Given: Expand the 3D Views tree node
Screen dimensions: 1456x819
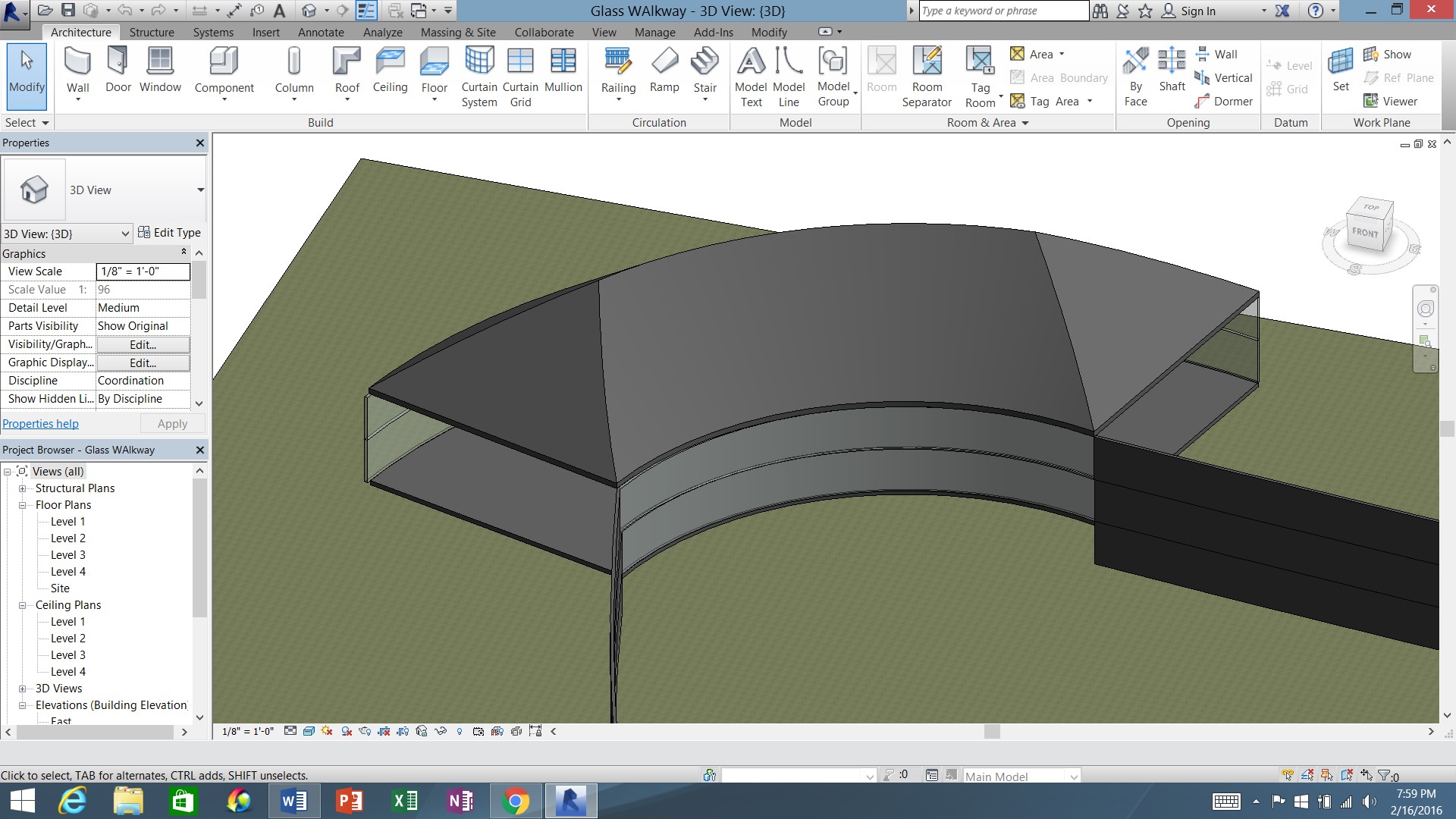Looking at the screenshot, I should tap(23, 689).
